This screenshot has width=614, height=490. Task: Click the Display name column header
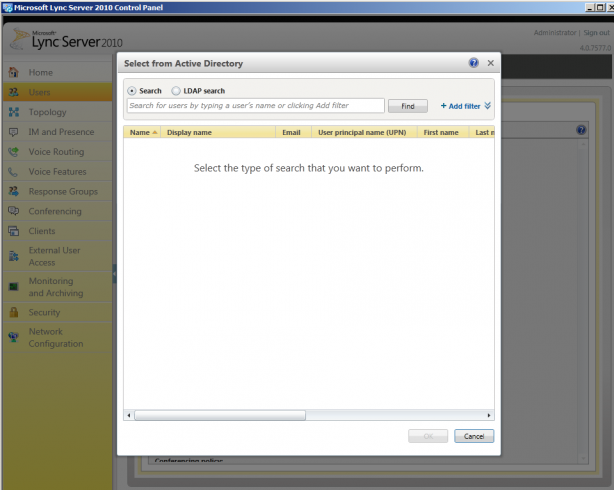218,132
